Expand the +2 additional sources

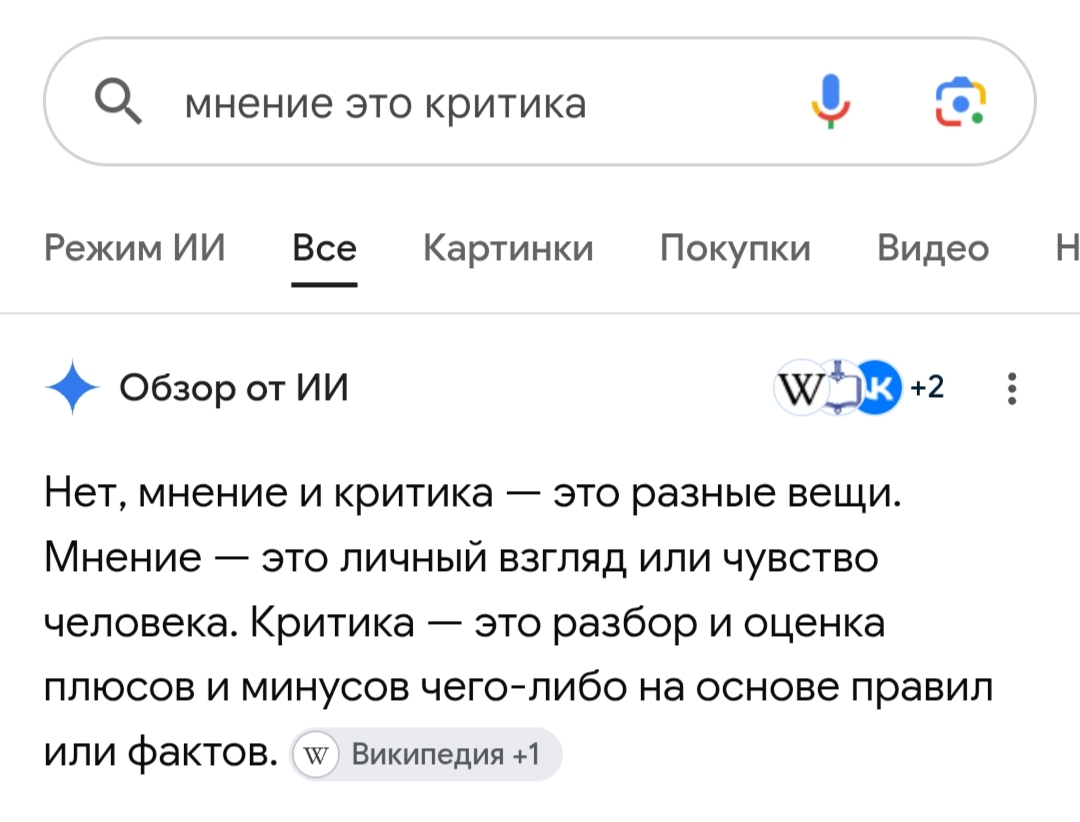click(x=927, y=387)
